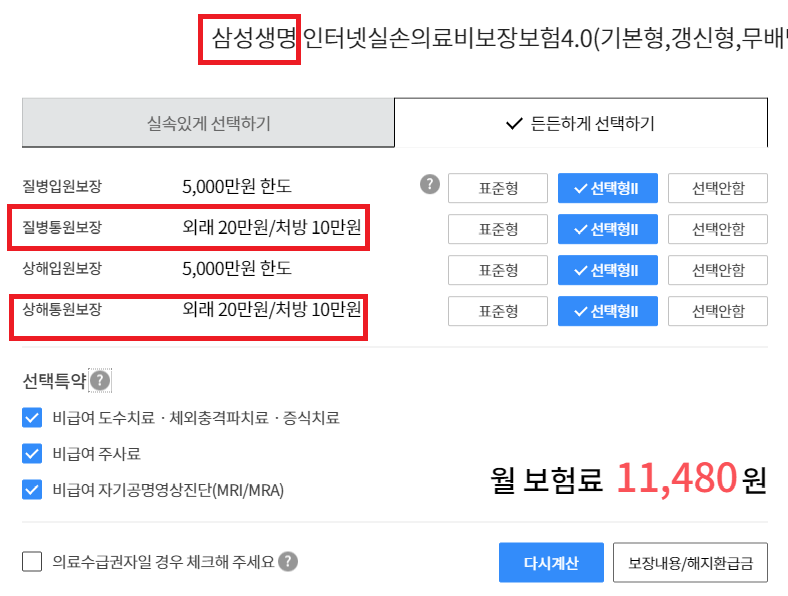Click the 삼성생명 인터넷실손의료비보장보험4.0 title
This screenshot has height=596, width=788.
499,38
